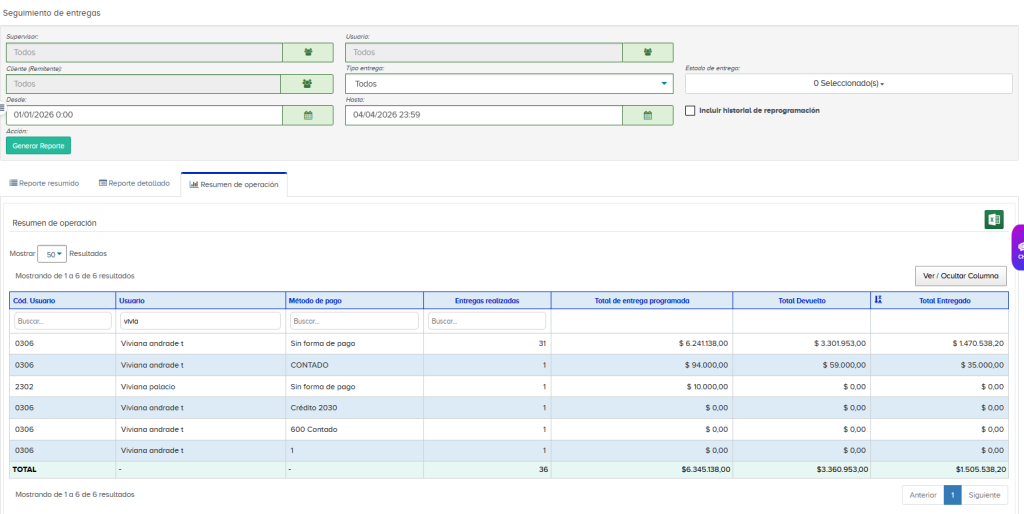Click the $ 10.000,00 amount
The height and width of the screenshot is (514, 1024).
click(x=708, y=387)
